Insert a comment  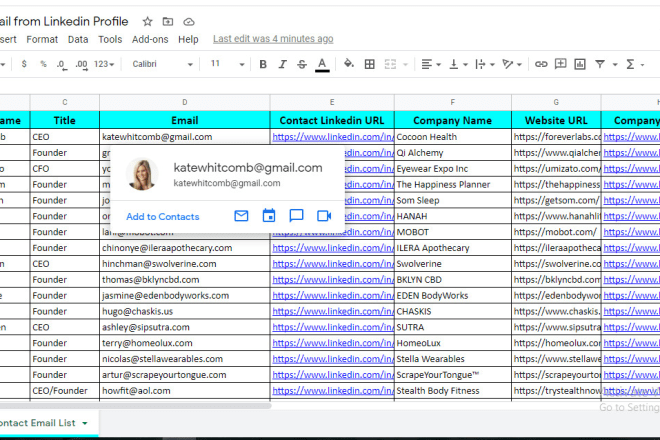coord(560,64)
